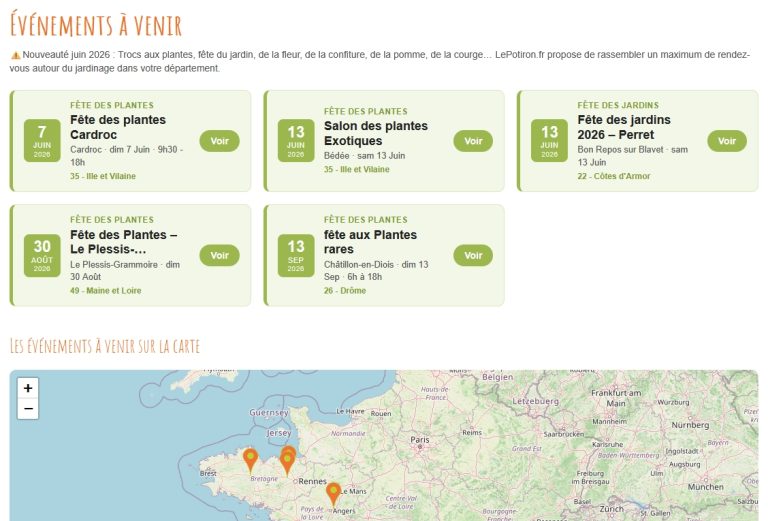This screenshot has height=521, width=768.
Task: Click the 13 Sep 2026 date badge
Action: 296,255
